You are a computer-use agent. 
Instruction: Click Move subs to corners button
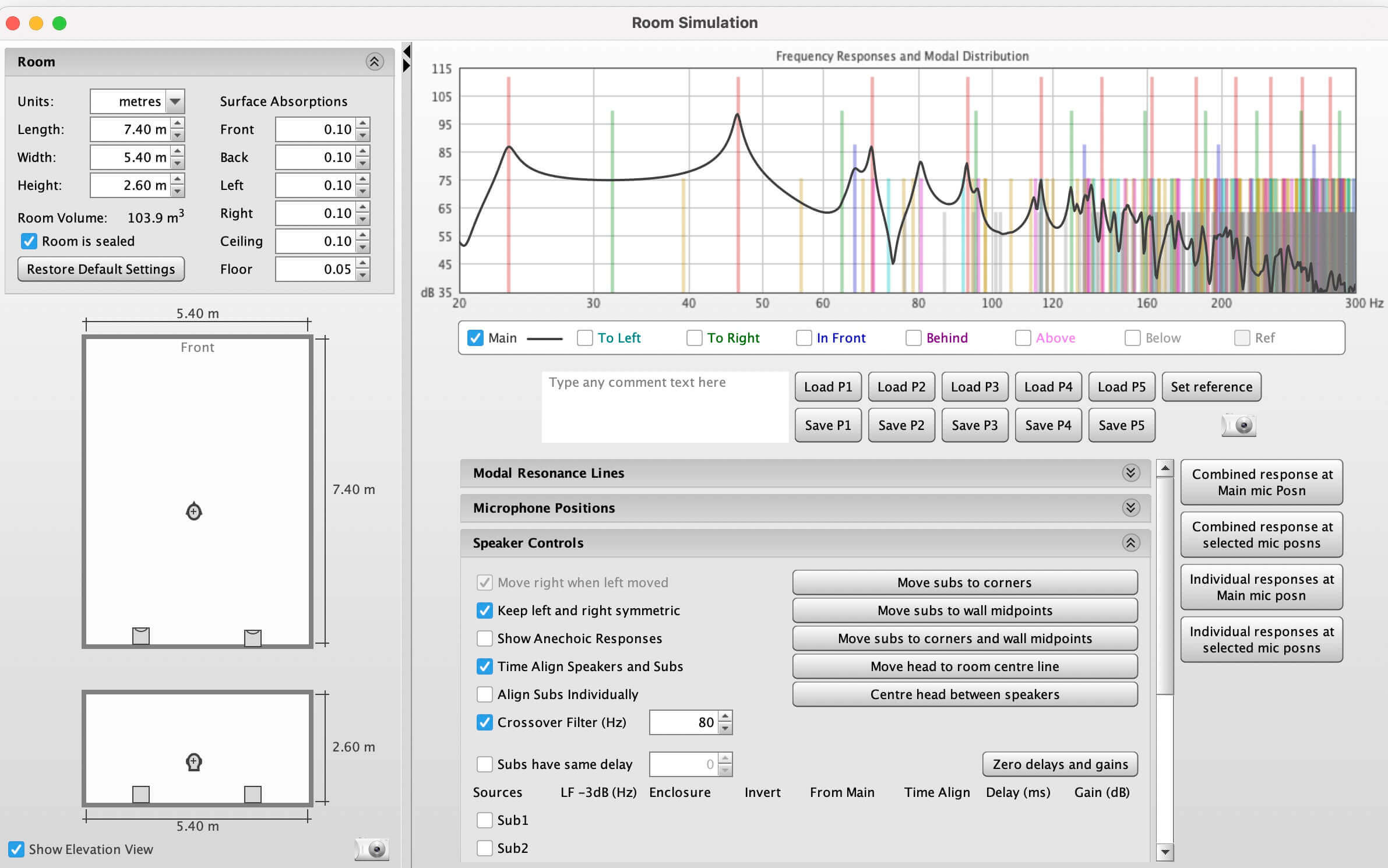[x=965, y=583]
